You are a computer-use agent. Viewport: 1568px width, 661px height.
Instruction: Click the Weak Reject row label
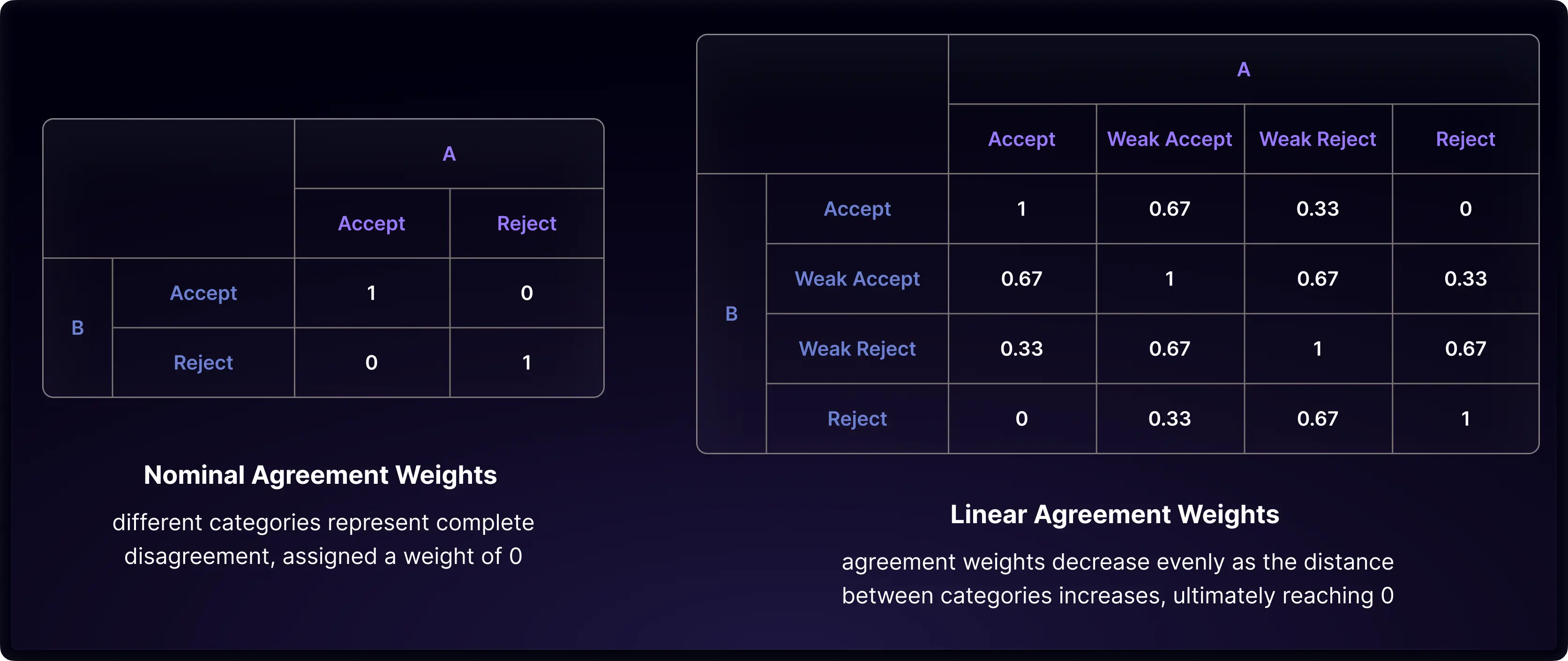(857, 349)
